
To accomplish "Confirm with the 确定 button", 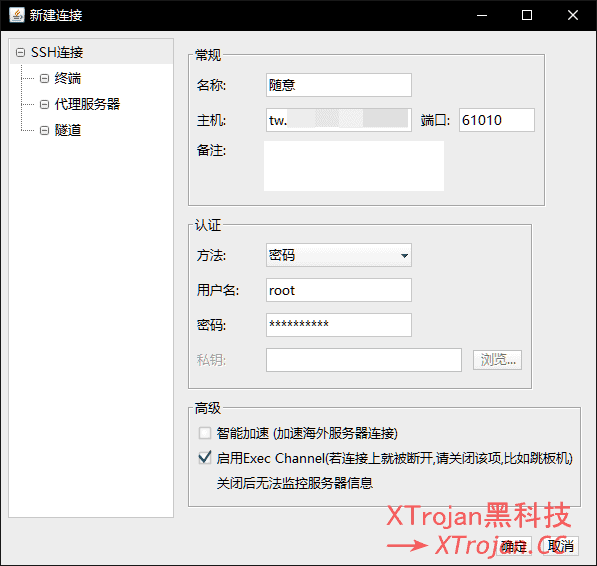I will point(514,546).
